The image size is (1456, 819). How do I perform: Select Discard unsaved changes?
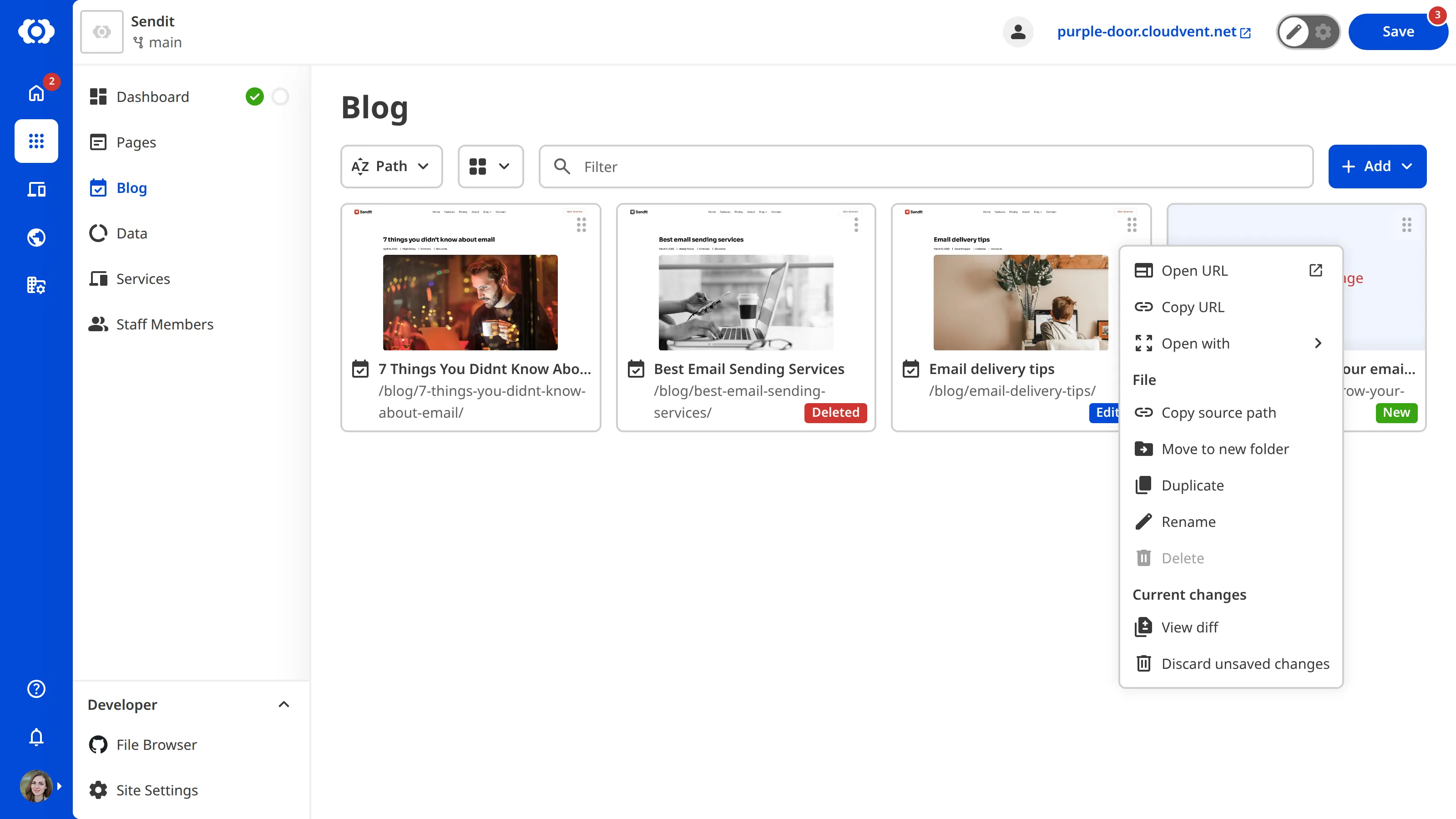pyautogui.click(x=1231, y=663)
